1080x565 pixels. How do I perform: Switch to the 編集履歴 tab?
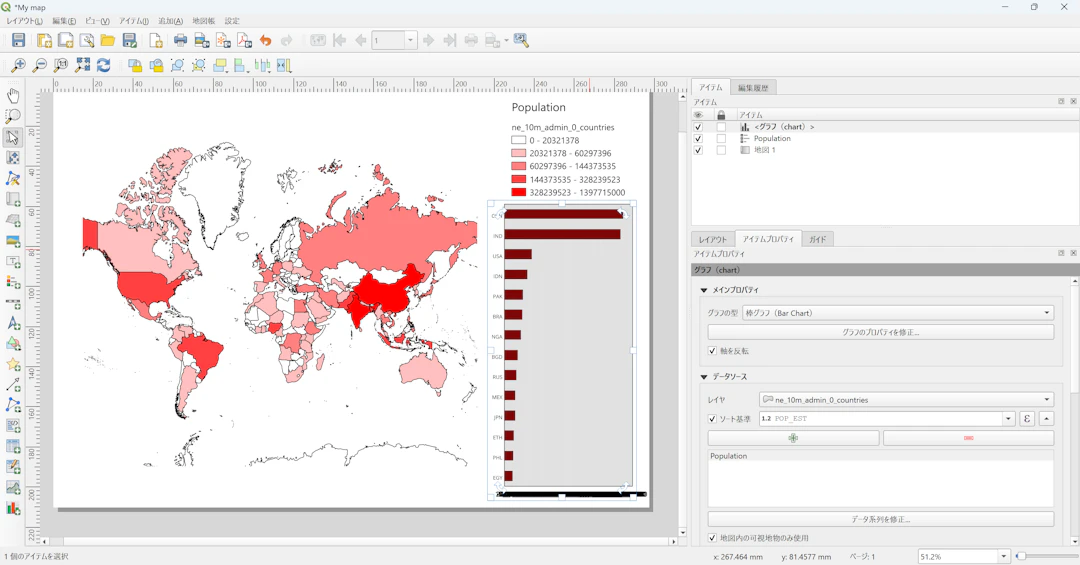(x=753, y=88)
